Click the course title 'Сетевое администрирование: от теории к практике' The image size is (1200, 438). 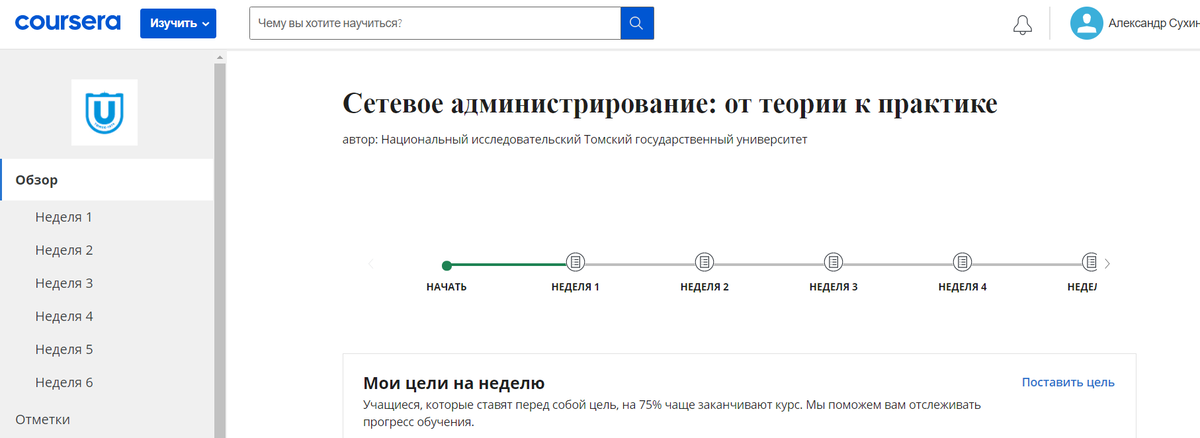(670, 105)
